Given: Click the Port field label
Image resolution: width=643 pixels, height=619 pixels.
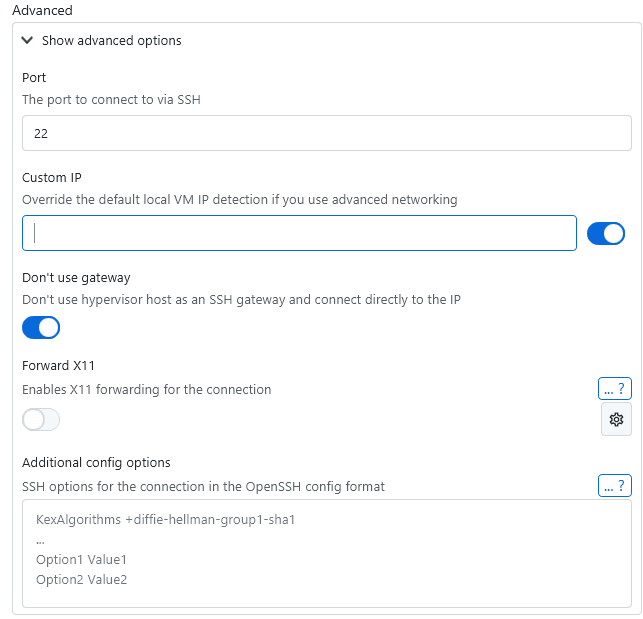Looking at the screenshot, I should click(x=34, y=77).
